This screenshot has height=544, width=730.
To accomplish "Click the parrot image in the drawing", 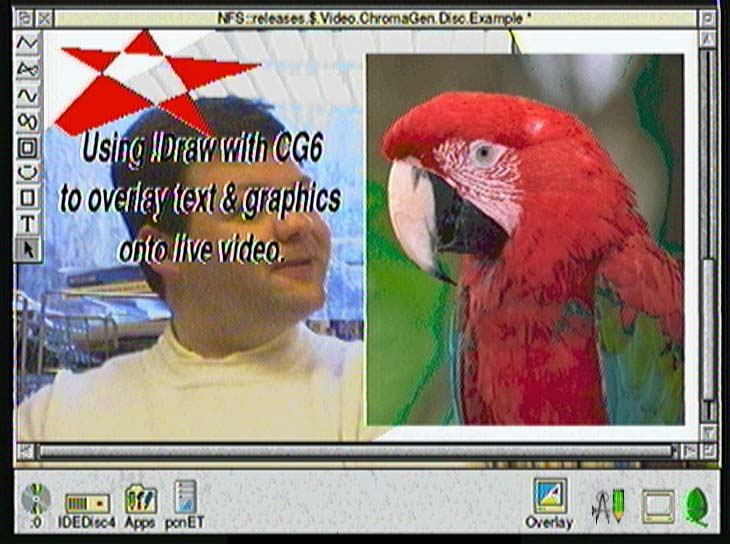I will click(x=525, y=240).
